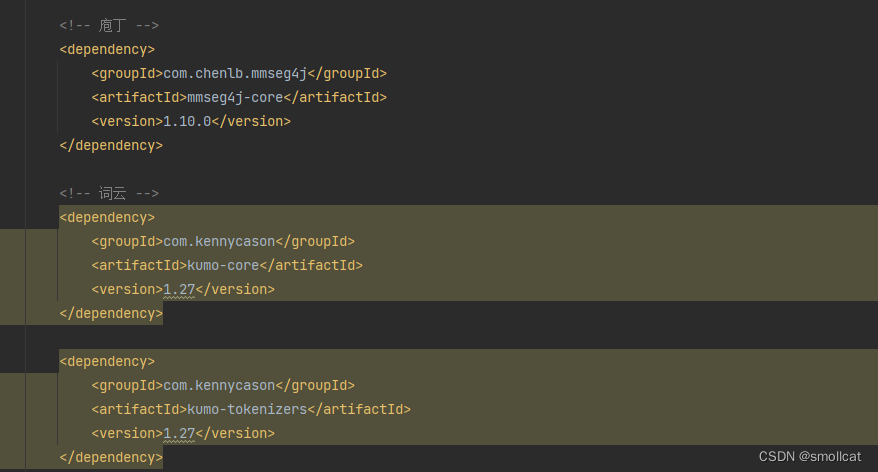Select the artifactId line mmseg4j-core
This screenshot has height=472, width=878.
coord(239,97)
